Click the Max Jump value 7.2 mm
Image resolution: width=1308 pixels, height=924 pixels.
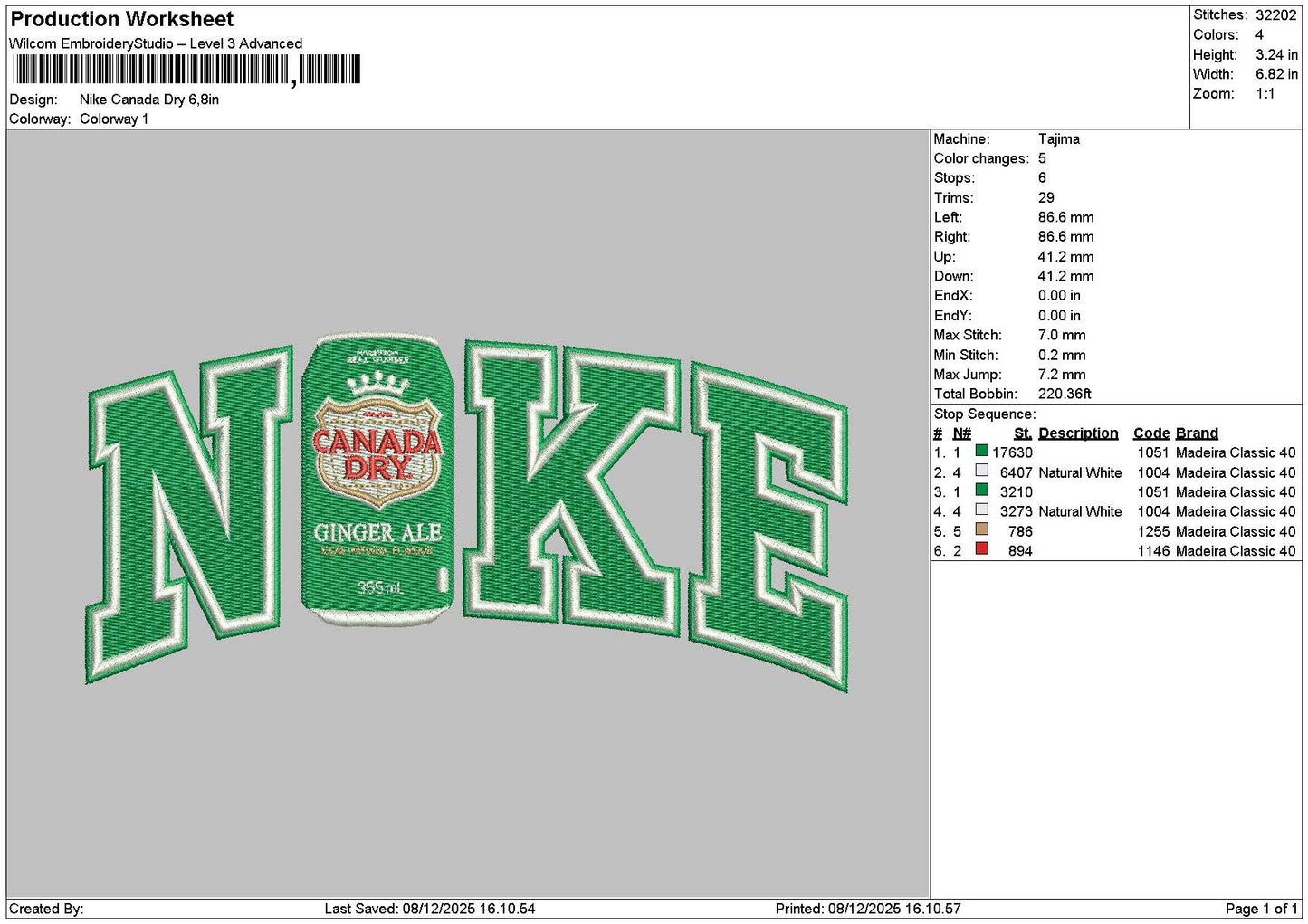[1062, 375]
